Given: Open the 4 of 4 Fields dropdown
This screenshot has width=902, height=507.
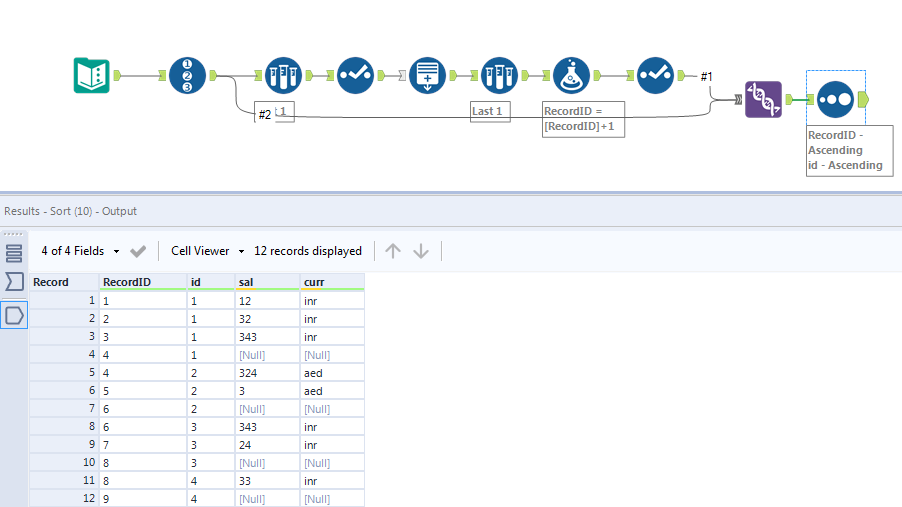Looking at the screenshot, I should pyautogui.click(x=80, y=251).
